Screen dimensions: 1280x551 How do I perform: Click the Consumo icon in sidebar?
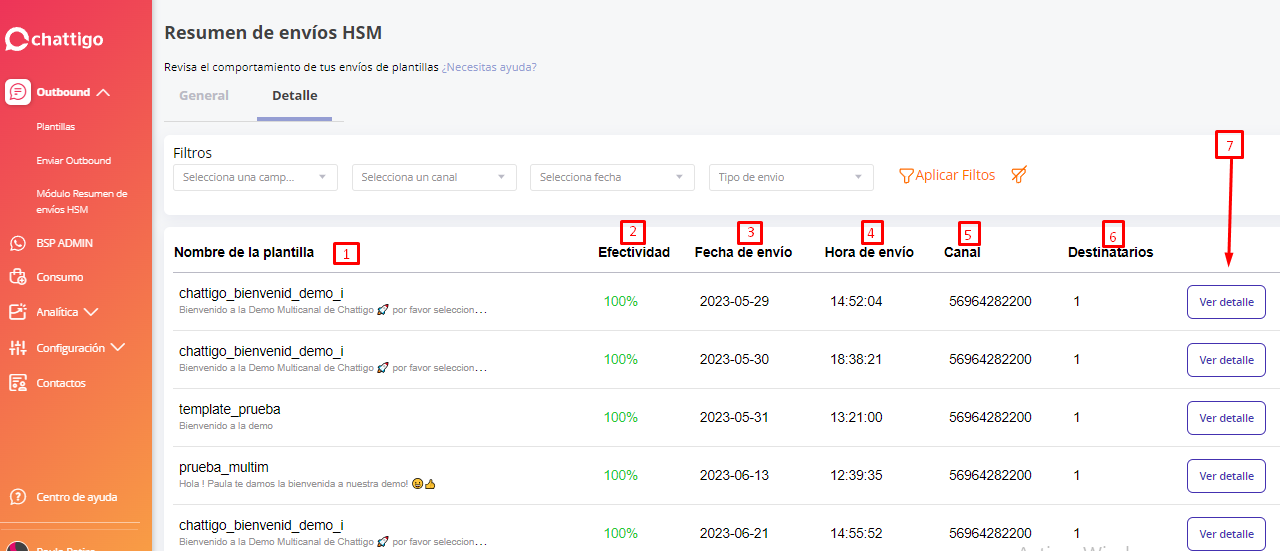pos(17,277)
